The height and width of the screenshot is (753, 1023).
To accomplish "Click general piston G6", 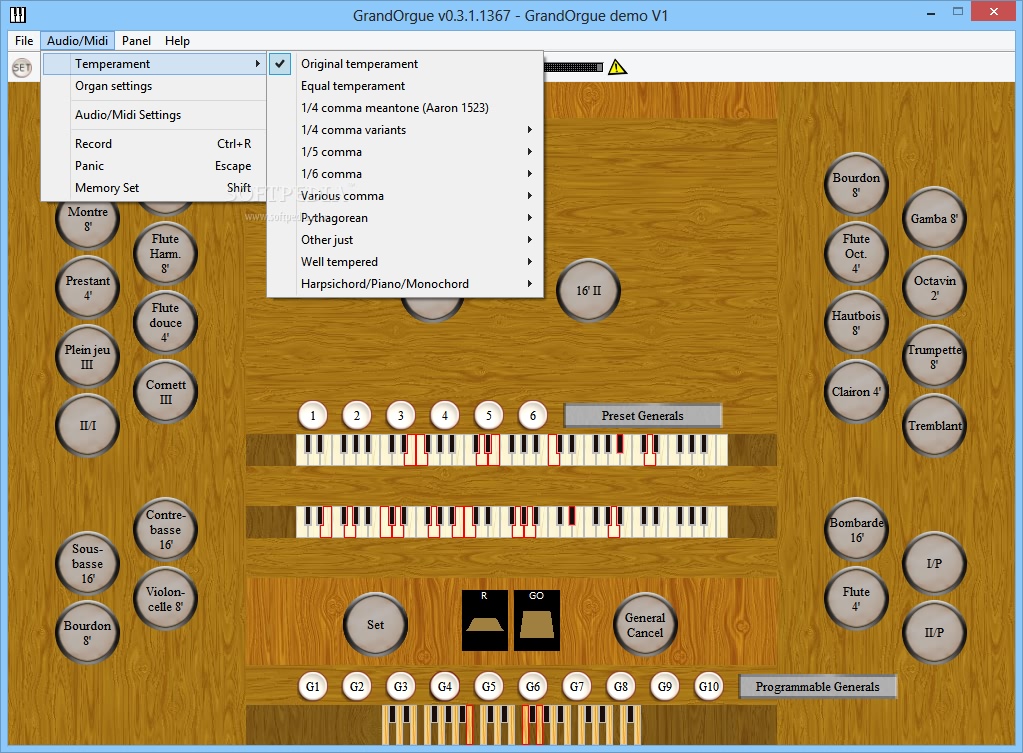I will [533, 686].
